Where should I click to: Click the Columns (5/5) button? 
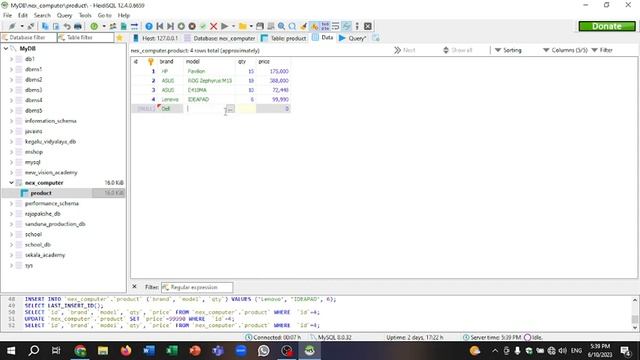pos(565,50)
